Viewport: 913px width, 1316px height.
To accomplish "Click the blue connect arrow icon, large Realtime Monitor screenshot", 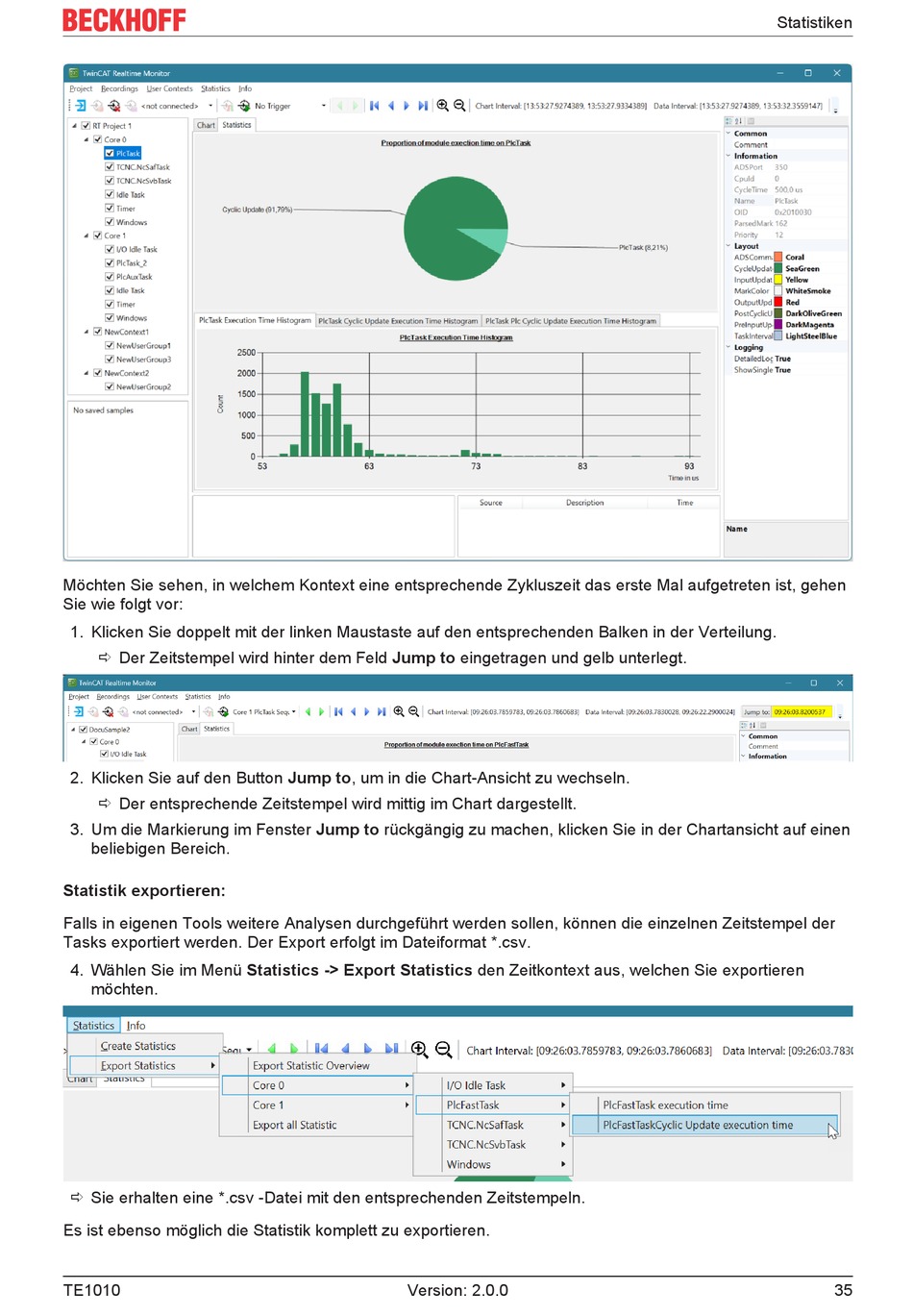I will (80, 106).
